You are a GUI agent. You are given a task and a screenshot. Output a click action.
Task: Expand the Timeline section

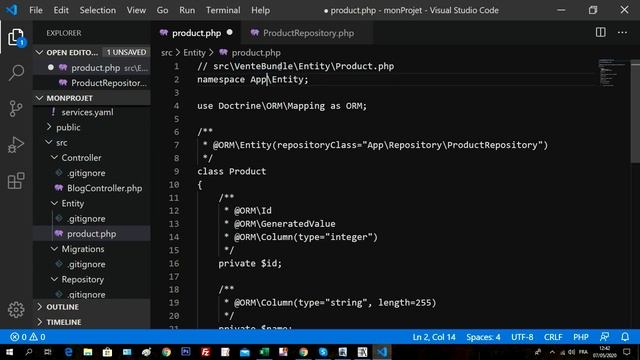pyautogui.click(x=92, y=322)
